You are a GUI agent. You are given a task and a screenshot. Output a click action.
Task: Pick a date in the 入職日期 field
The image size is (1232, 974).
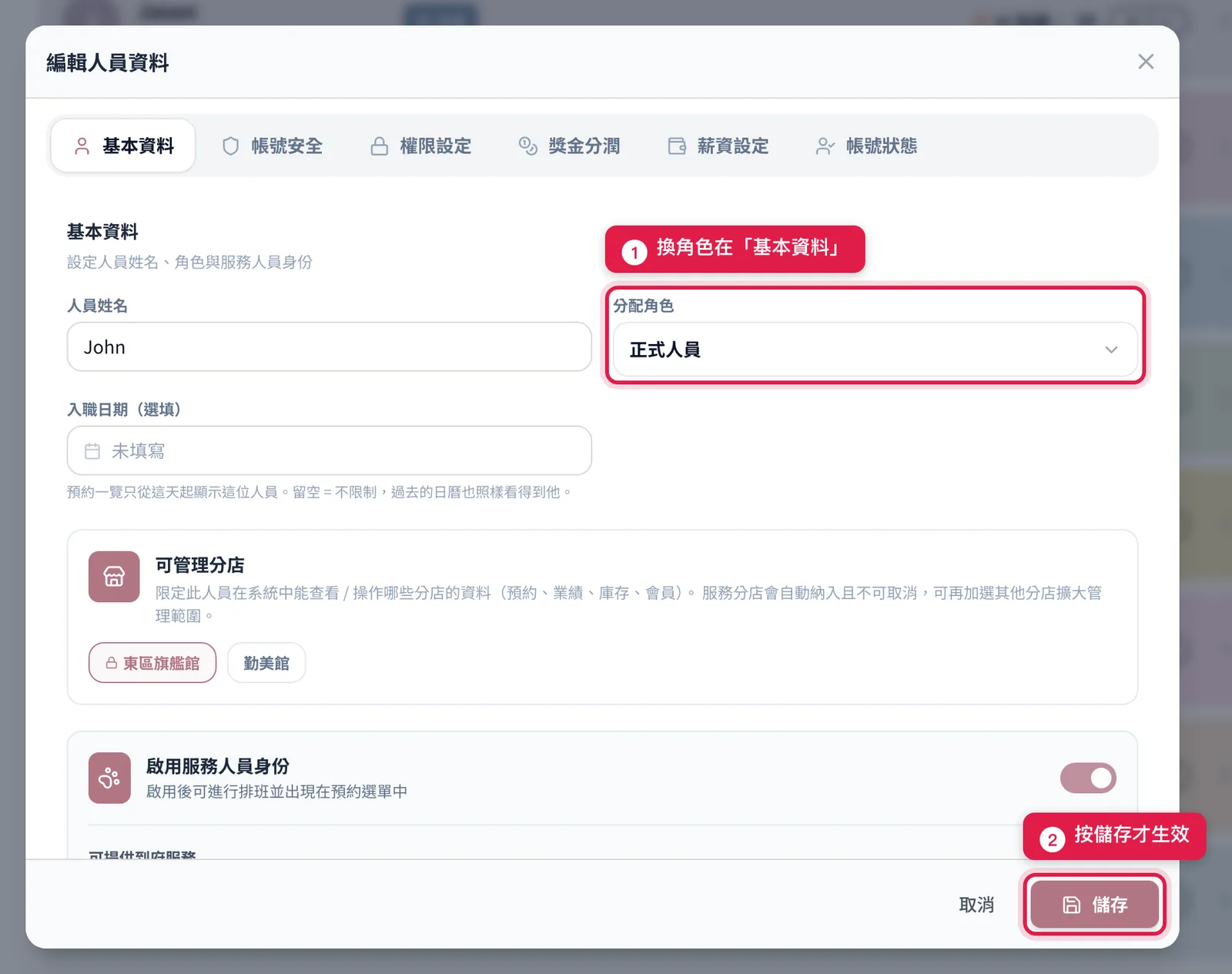point(329,450)
